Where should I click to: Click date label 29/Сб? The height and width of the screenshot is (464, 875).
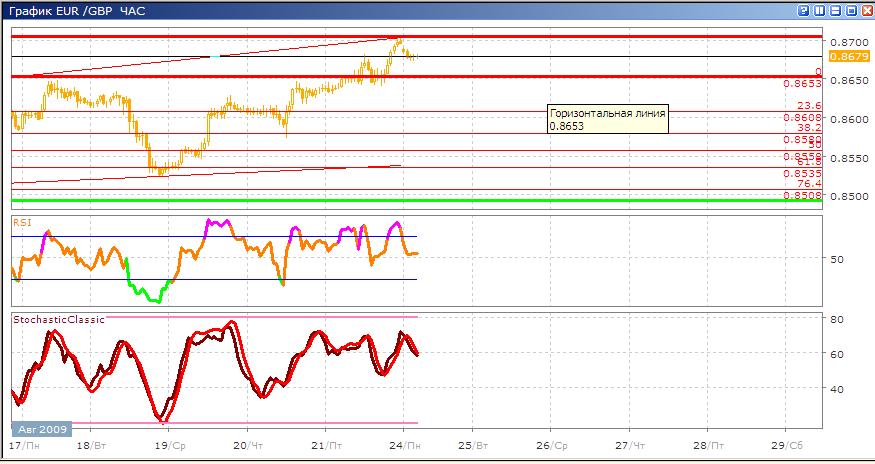click(787, 446)
